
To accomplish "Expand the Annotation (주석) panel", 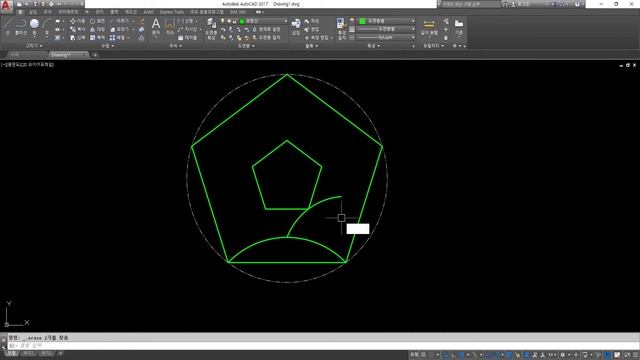I will click(x=176, y=46).
